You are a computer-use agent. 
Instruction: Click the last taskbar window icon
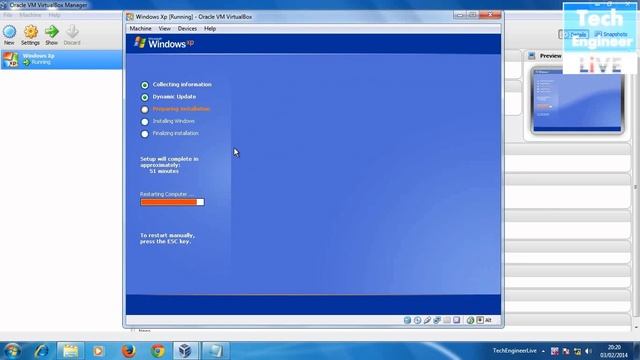tap(215, 351)
